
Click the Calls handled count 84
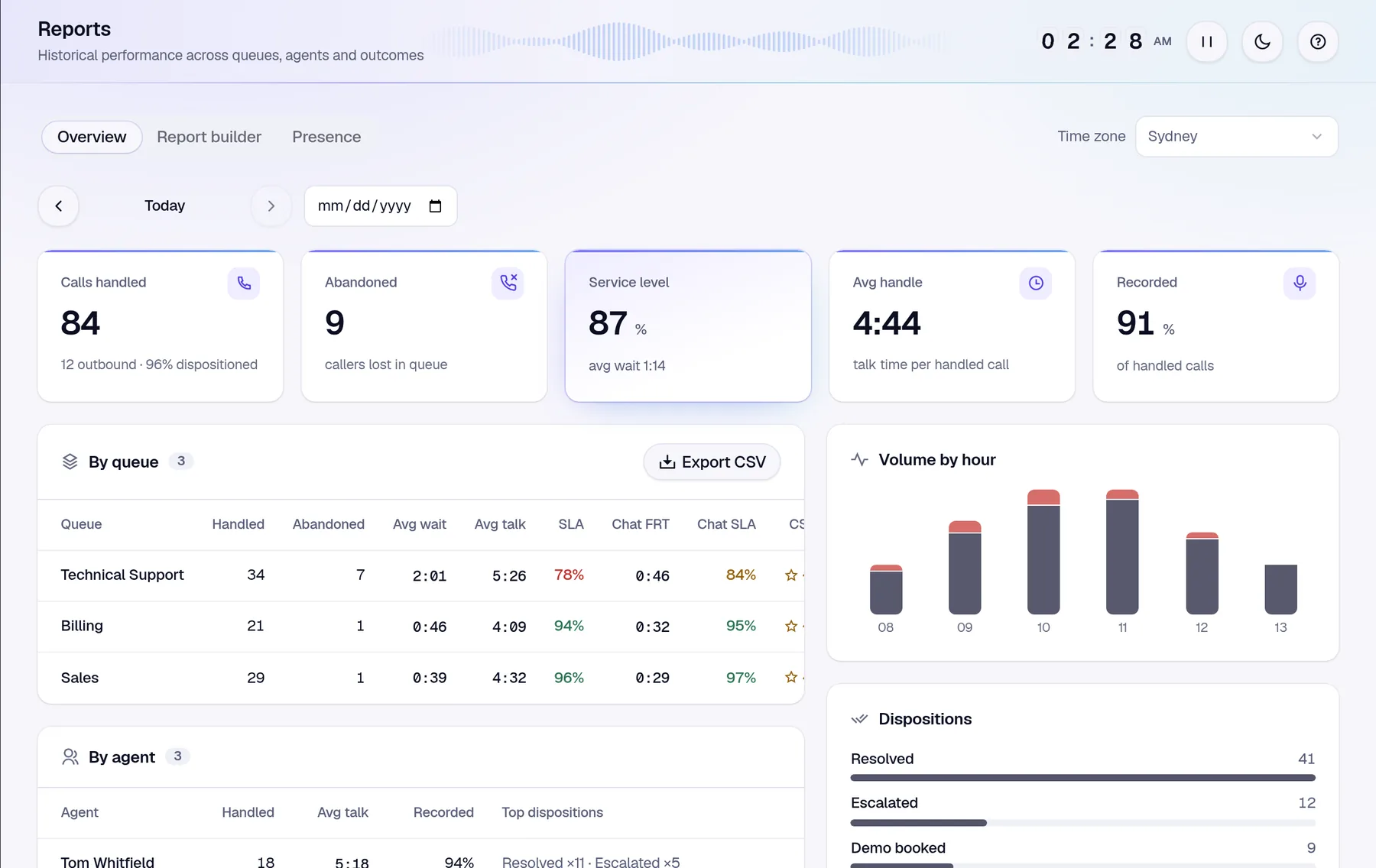80,323
